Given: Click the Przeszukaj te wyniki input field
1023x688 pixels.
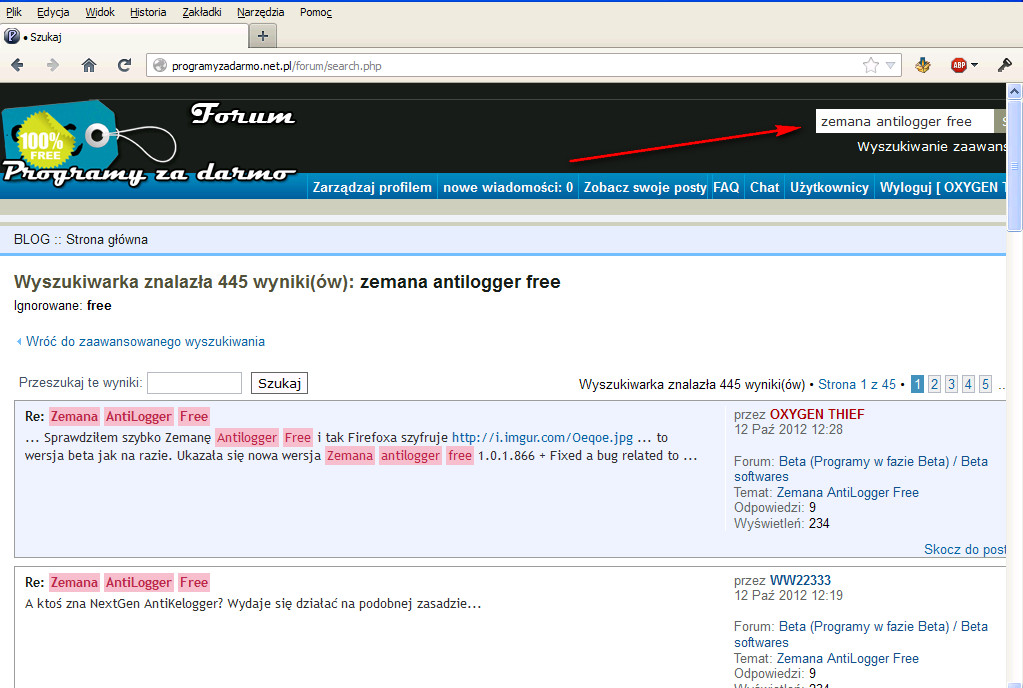Looking at the screenshot, I should click(x=194, y=383).
